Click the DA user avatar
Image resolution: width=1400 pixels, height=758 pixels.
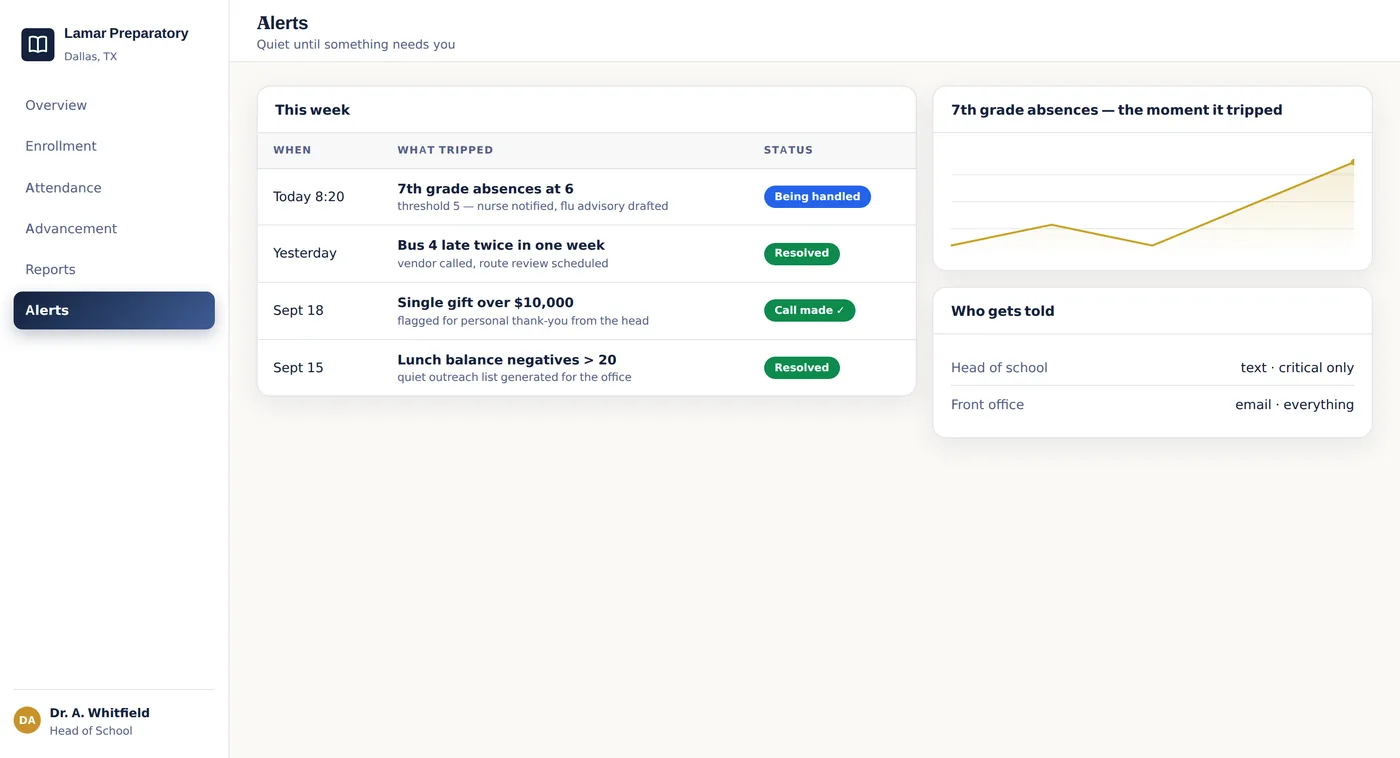tap(27, 720)
